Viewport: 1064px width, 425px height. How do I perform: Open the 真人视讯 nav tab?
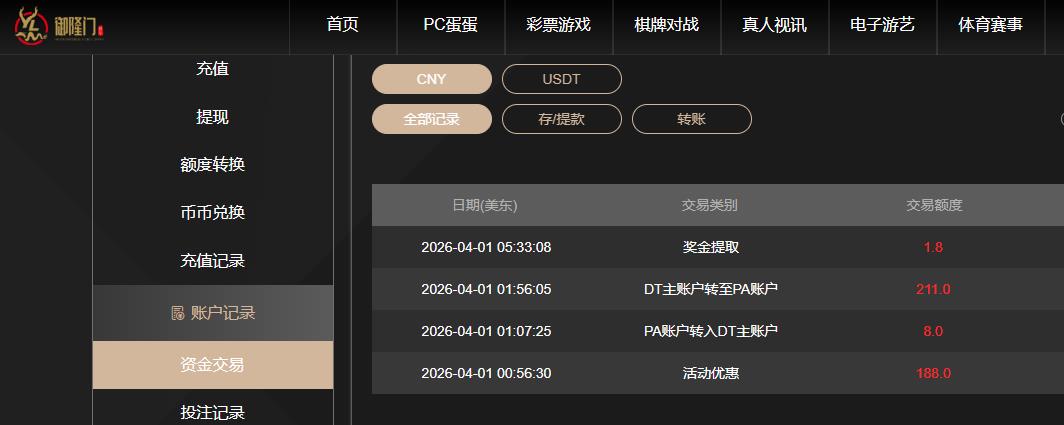tap(774, 25)
